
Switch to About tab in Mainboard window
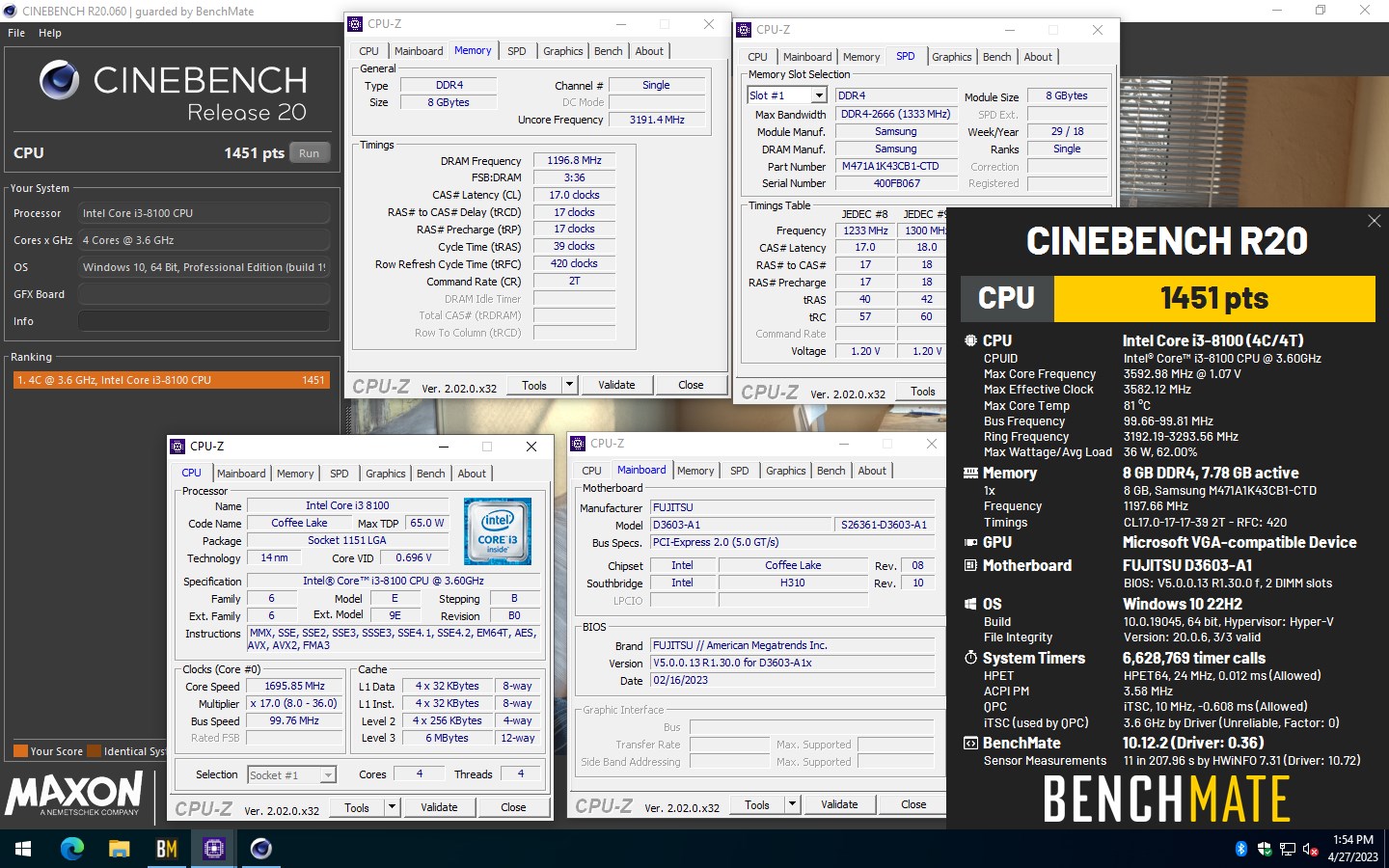(x=872, y=471)
